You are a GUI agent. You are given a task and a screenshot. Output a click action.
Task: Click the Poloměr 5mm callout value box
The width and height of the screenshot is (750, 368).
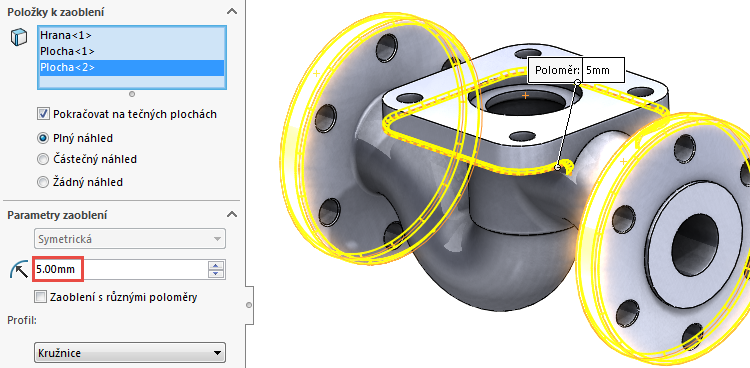point(605,70)
